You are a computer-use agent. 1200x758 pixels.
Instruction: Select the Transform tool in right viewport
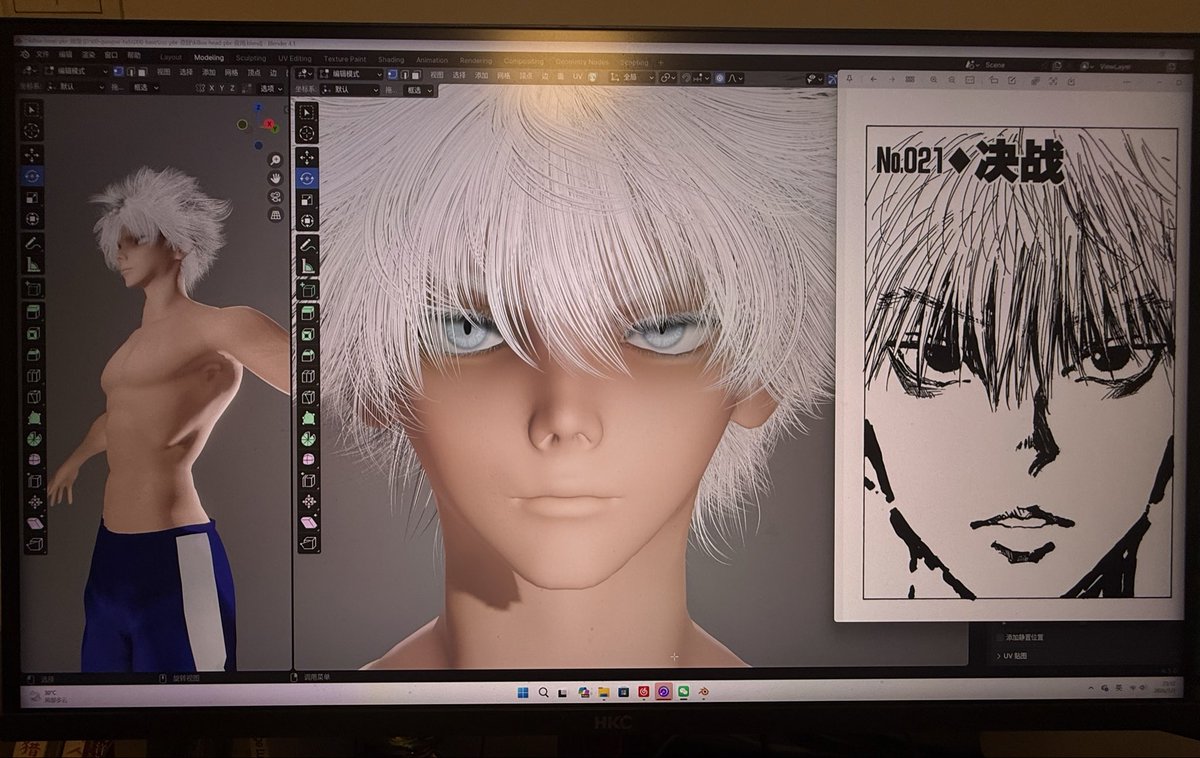pos(308,220)
